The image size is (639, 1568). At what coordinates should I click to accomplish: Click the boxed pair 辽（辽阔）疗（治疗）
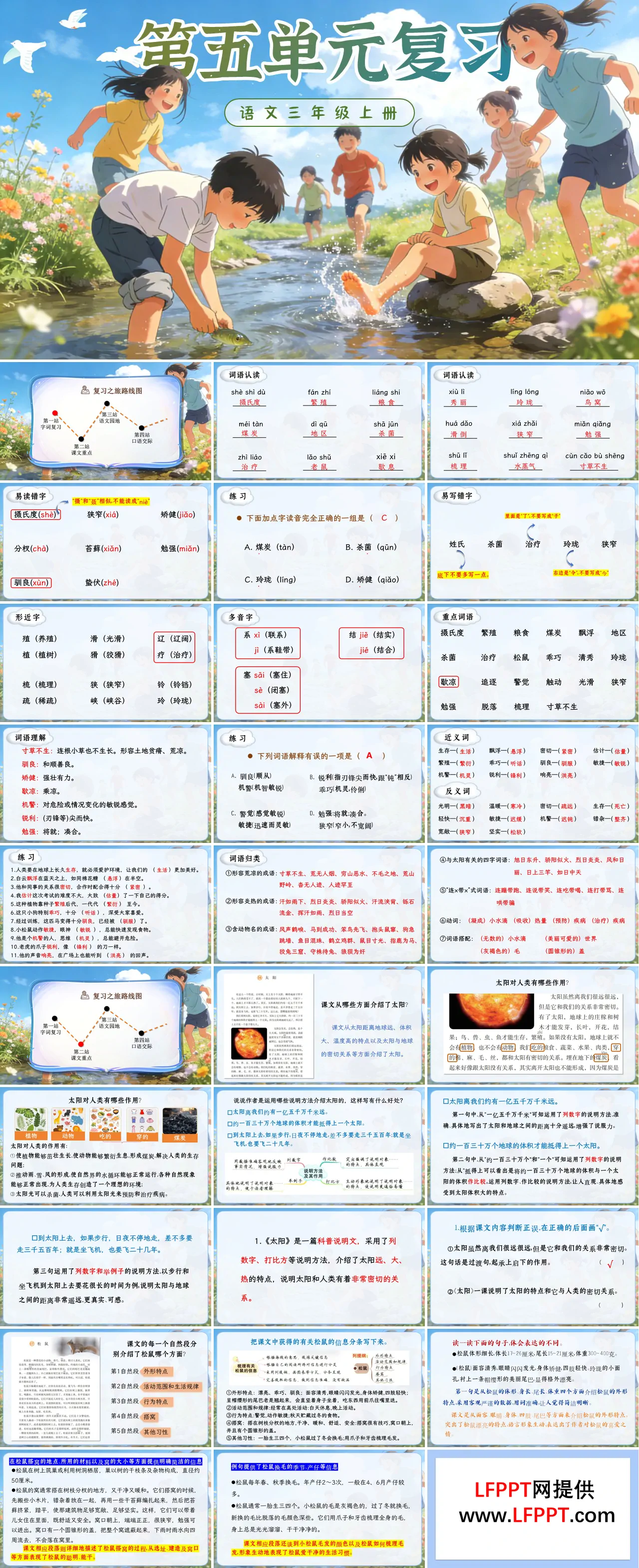coord(175,647)
